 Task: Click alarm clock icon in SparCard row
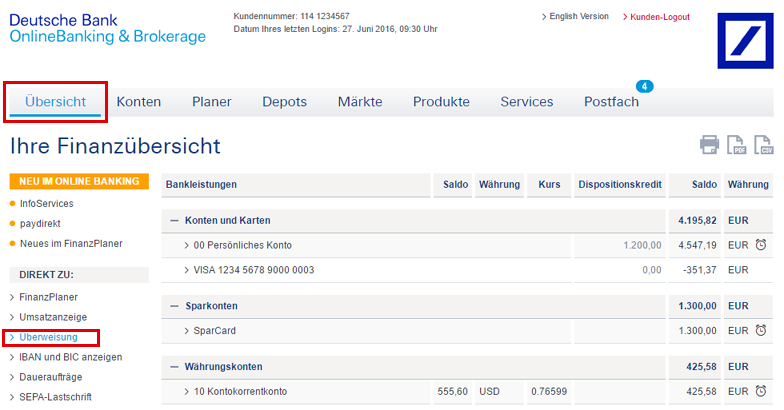(x=761, y=331)
